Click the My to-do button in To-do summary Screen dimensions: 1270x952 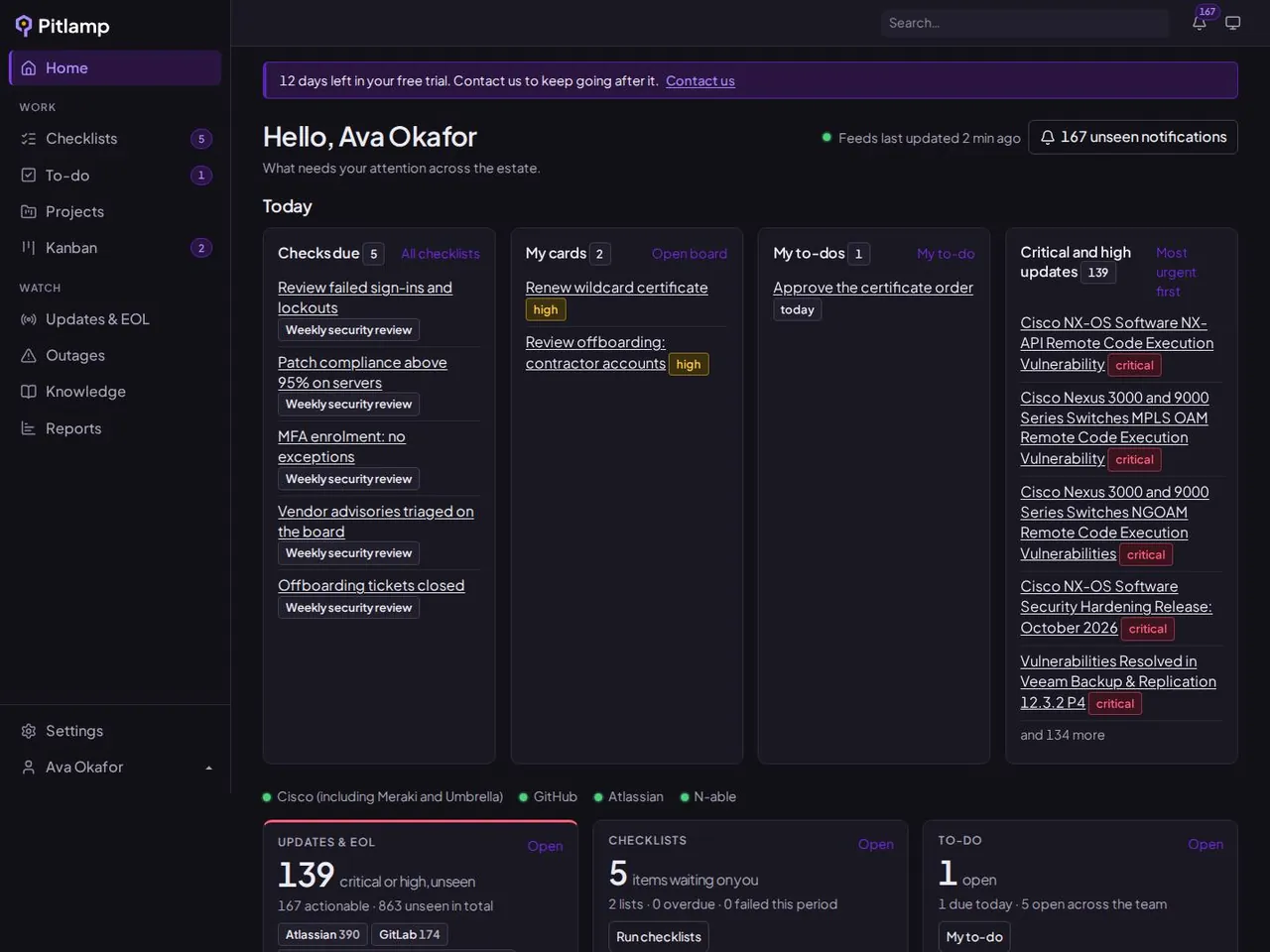pyautogui.click(x=974, y=937)
